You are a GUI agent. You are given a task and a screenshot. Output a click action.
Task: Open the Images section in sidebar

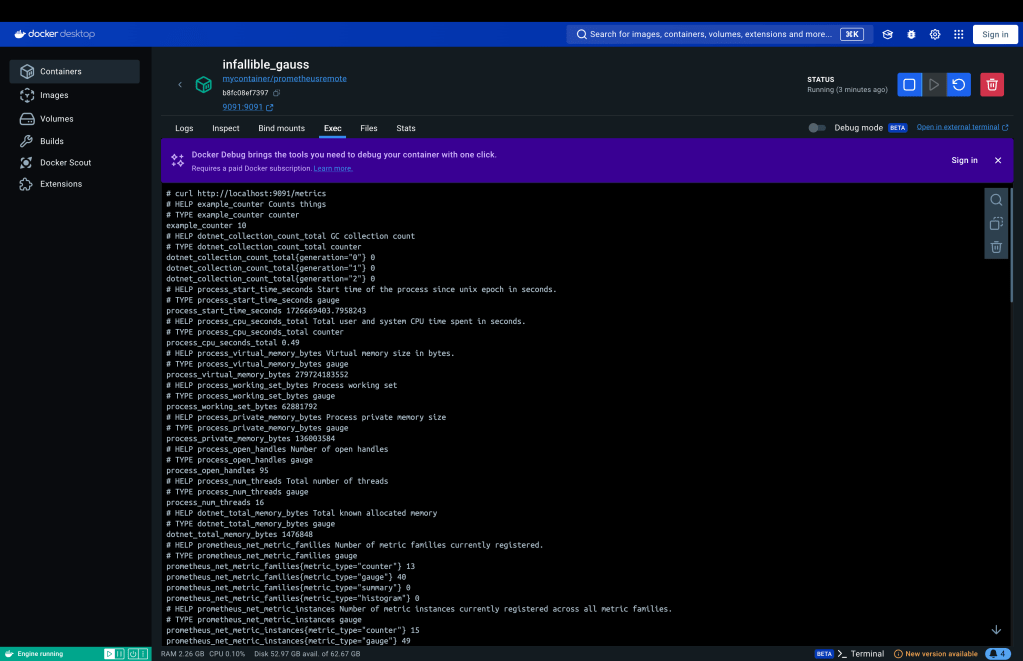pos(74,95)
